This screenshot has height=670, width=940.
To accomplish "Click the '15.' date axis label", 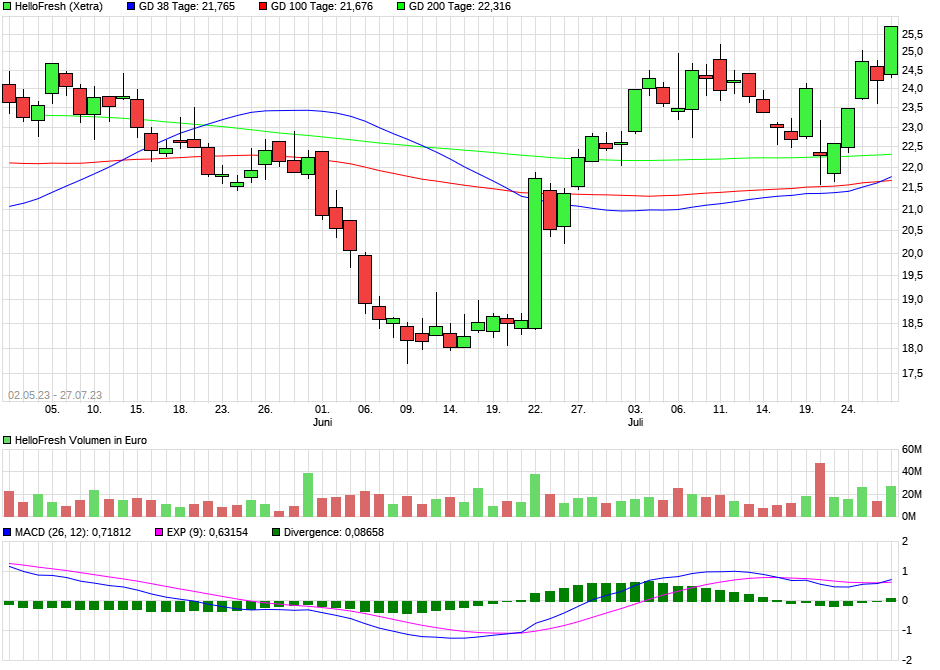I will point(137,409).
